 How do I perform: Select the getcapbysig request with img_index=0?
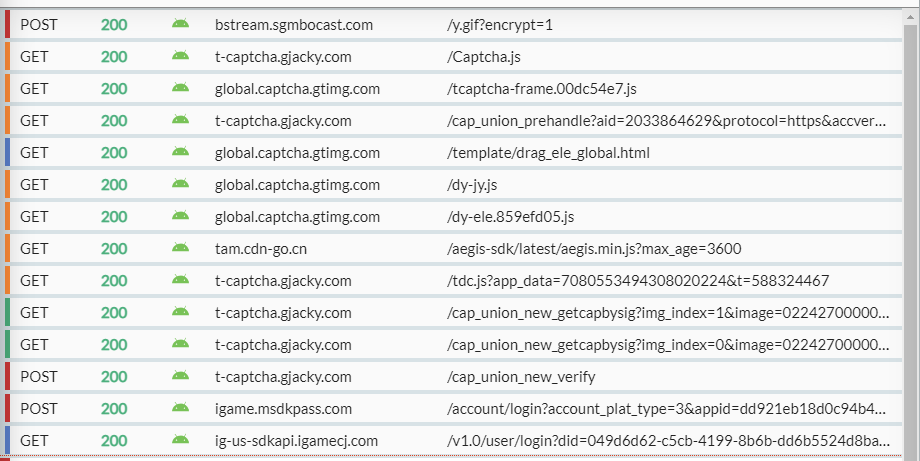coord(666,345)
